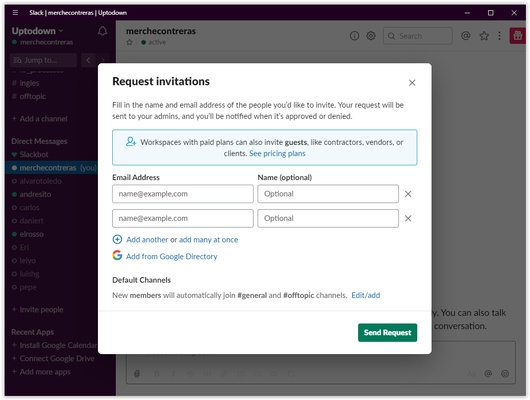
Task: Remove the second invitation row
Action: point(408,218)
